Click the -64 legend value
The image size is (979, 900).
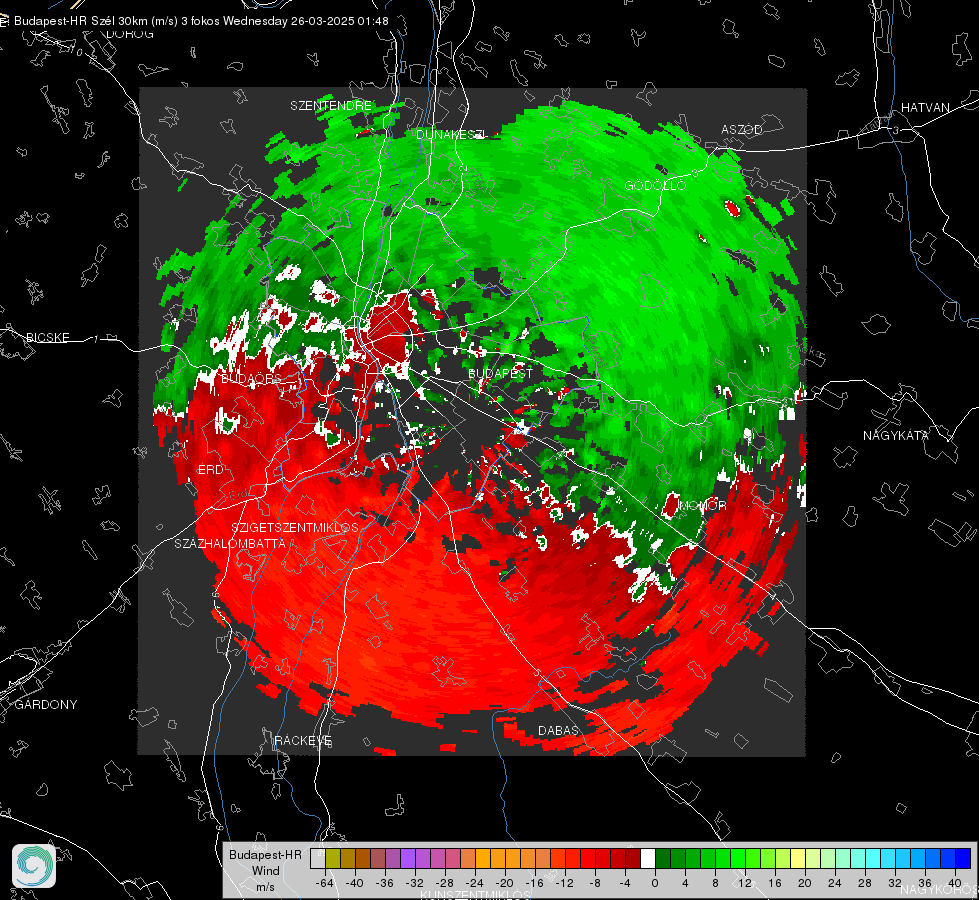click(325, 883)
